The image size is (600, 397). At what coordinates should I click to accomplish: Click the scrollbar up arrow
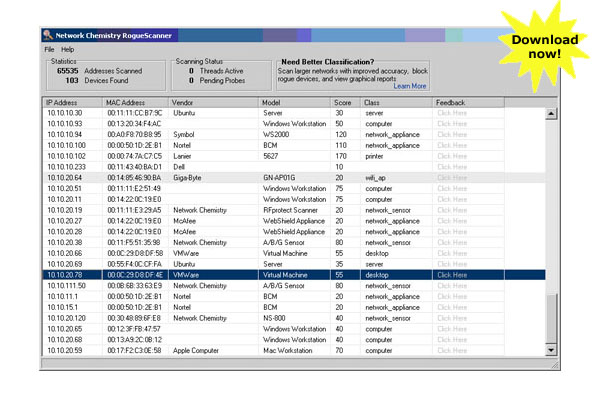click(551, 113)
